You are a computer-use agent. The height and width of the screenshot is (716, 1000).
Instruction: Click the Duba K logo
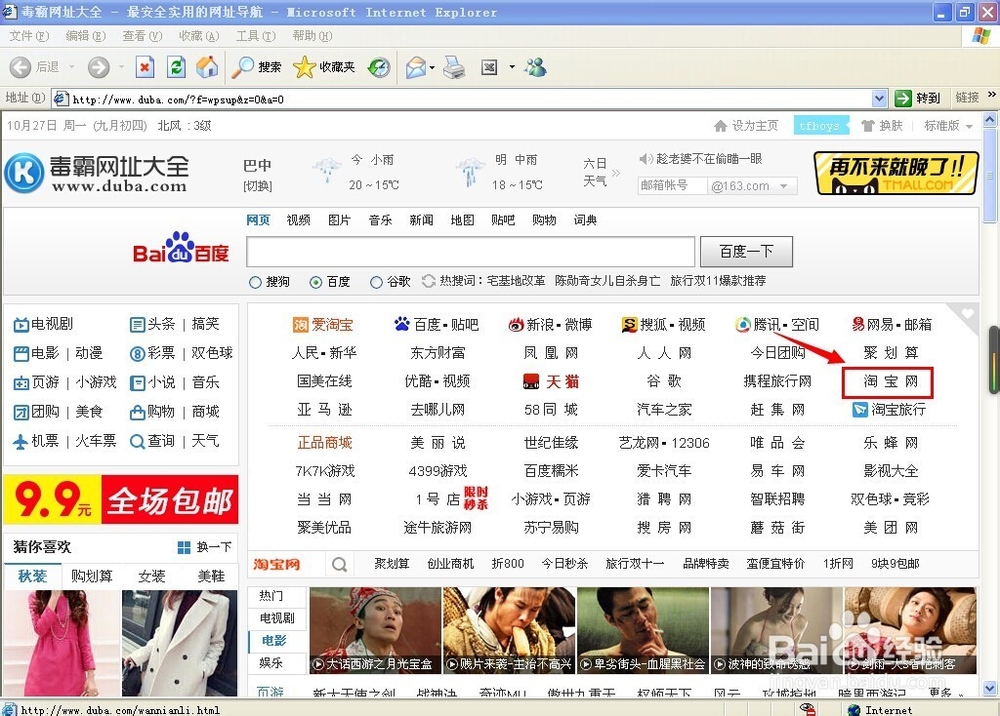tap(24, 173)
